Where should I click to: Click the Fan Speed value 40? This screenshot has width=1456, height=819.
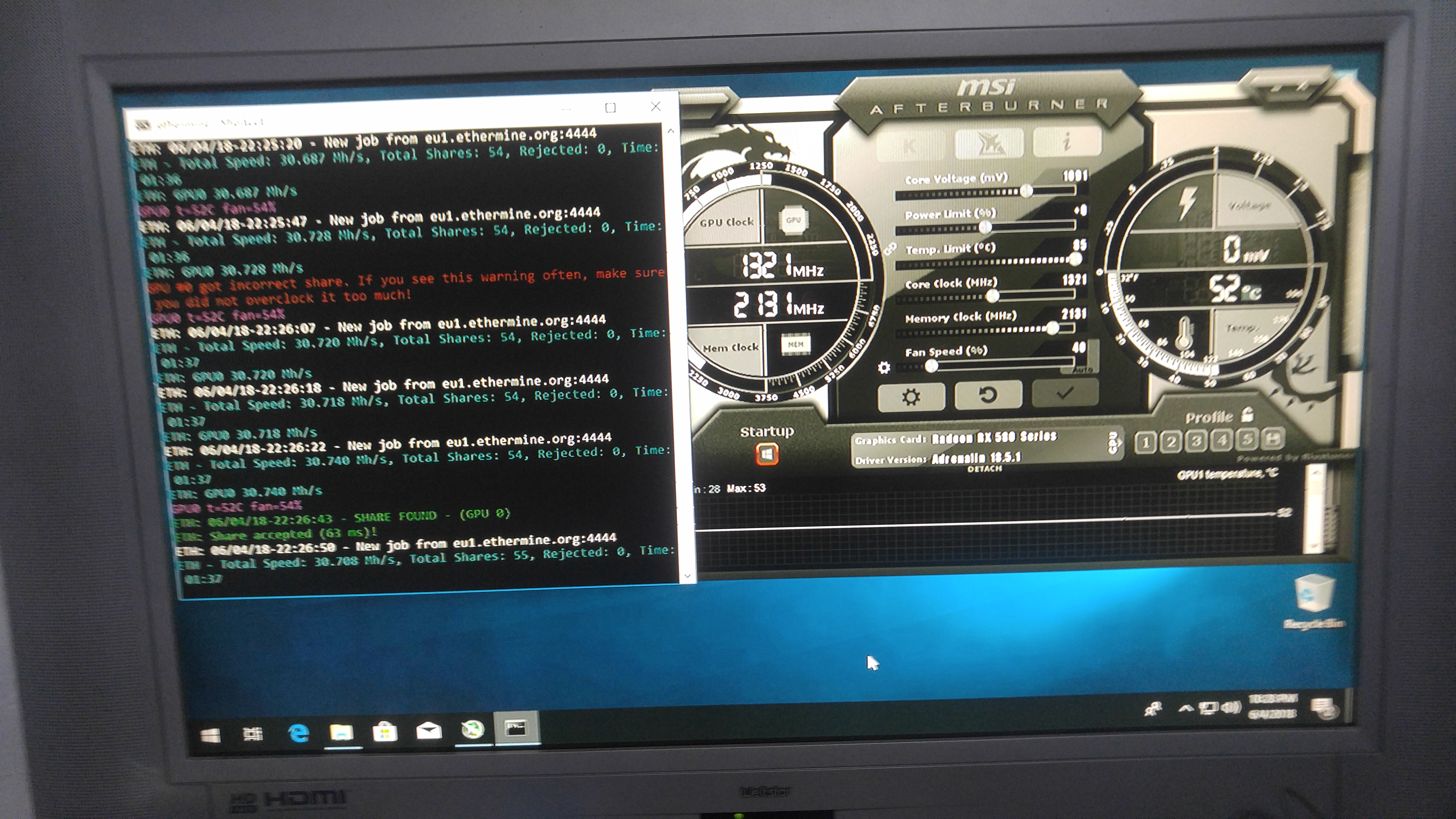(x=1079, y=348)
